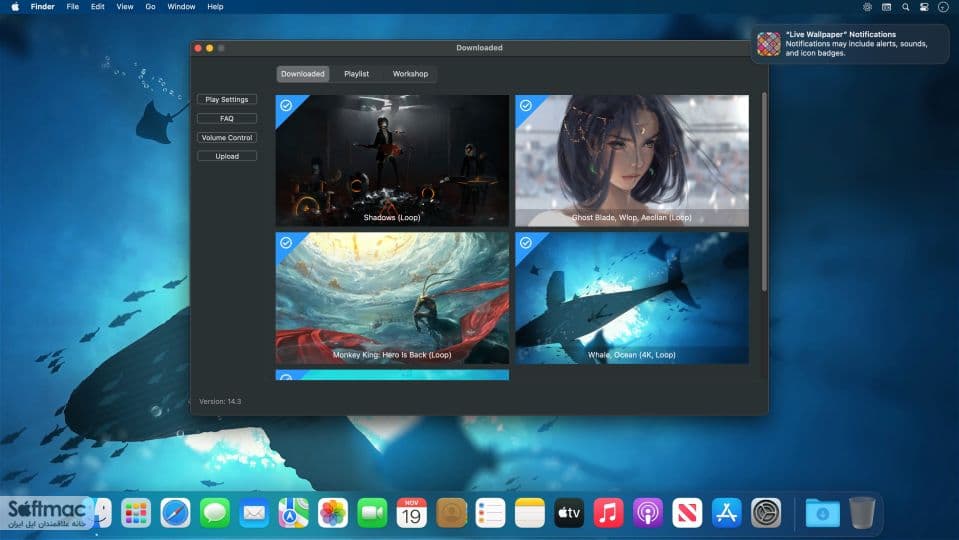This screenshot has width=959, height=540.
Task: Open Music app in the dock
Action: coord(609,512)
